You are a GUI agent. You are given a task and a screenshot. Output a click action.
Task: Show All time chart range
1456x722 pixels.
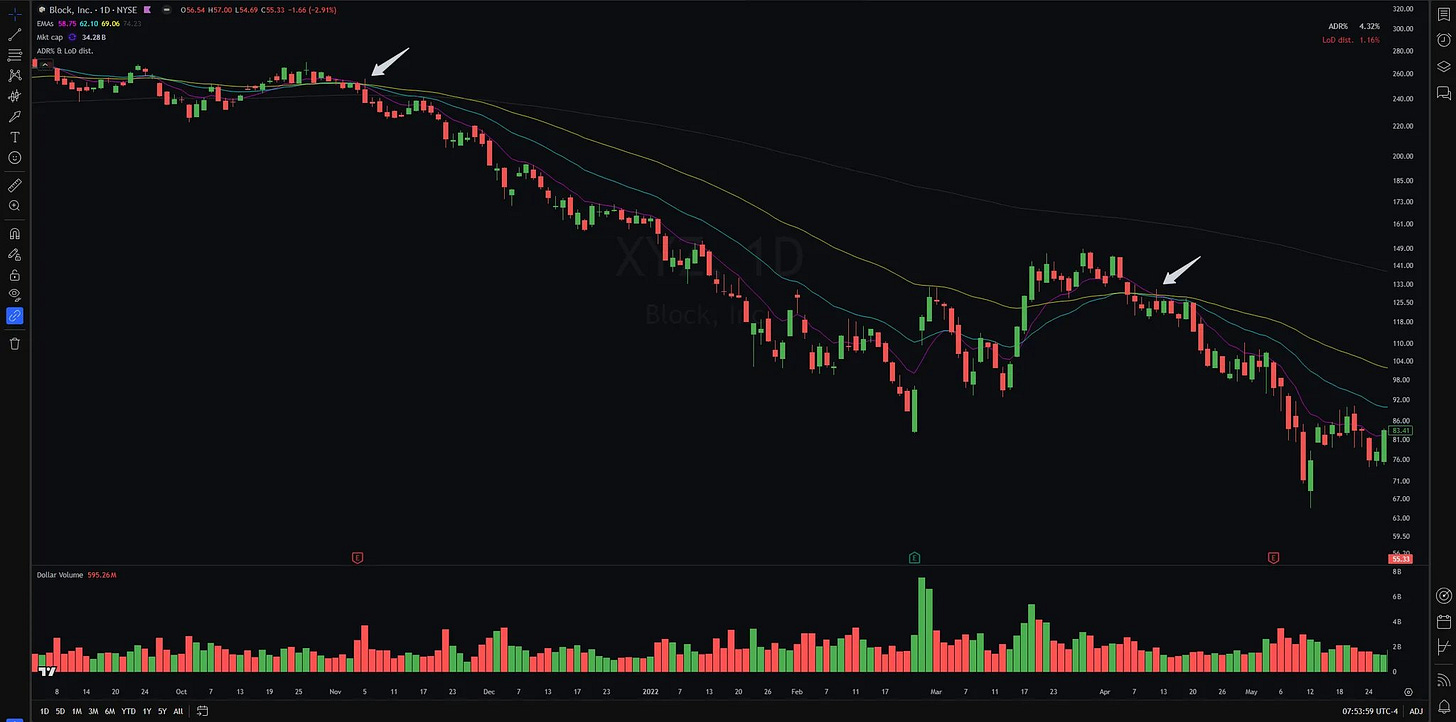tap(178, 711)
